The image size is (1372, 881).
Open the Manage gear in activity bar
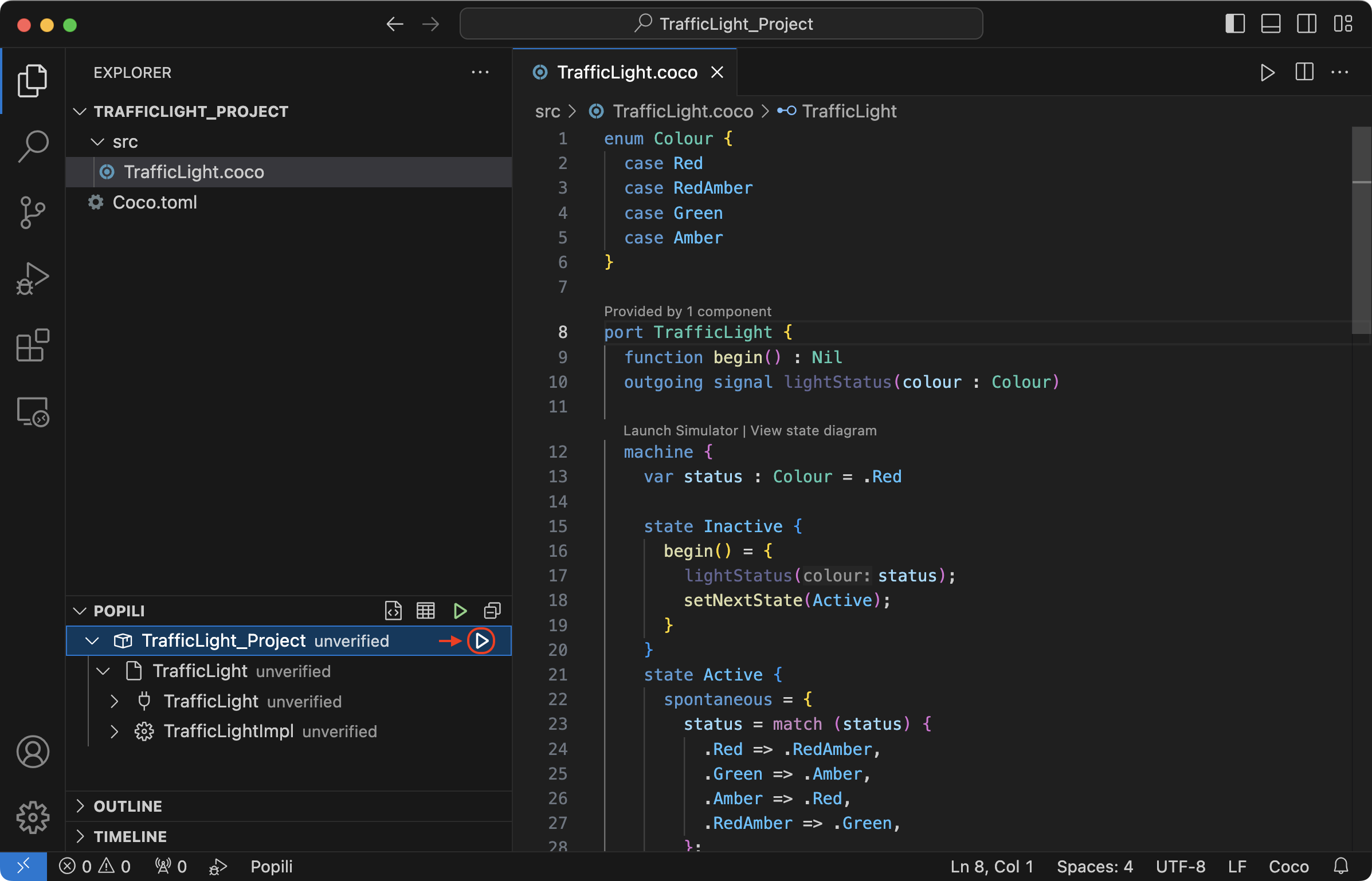coord(33,817)
